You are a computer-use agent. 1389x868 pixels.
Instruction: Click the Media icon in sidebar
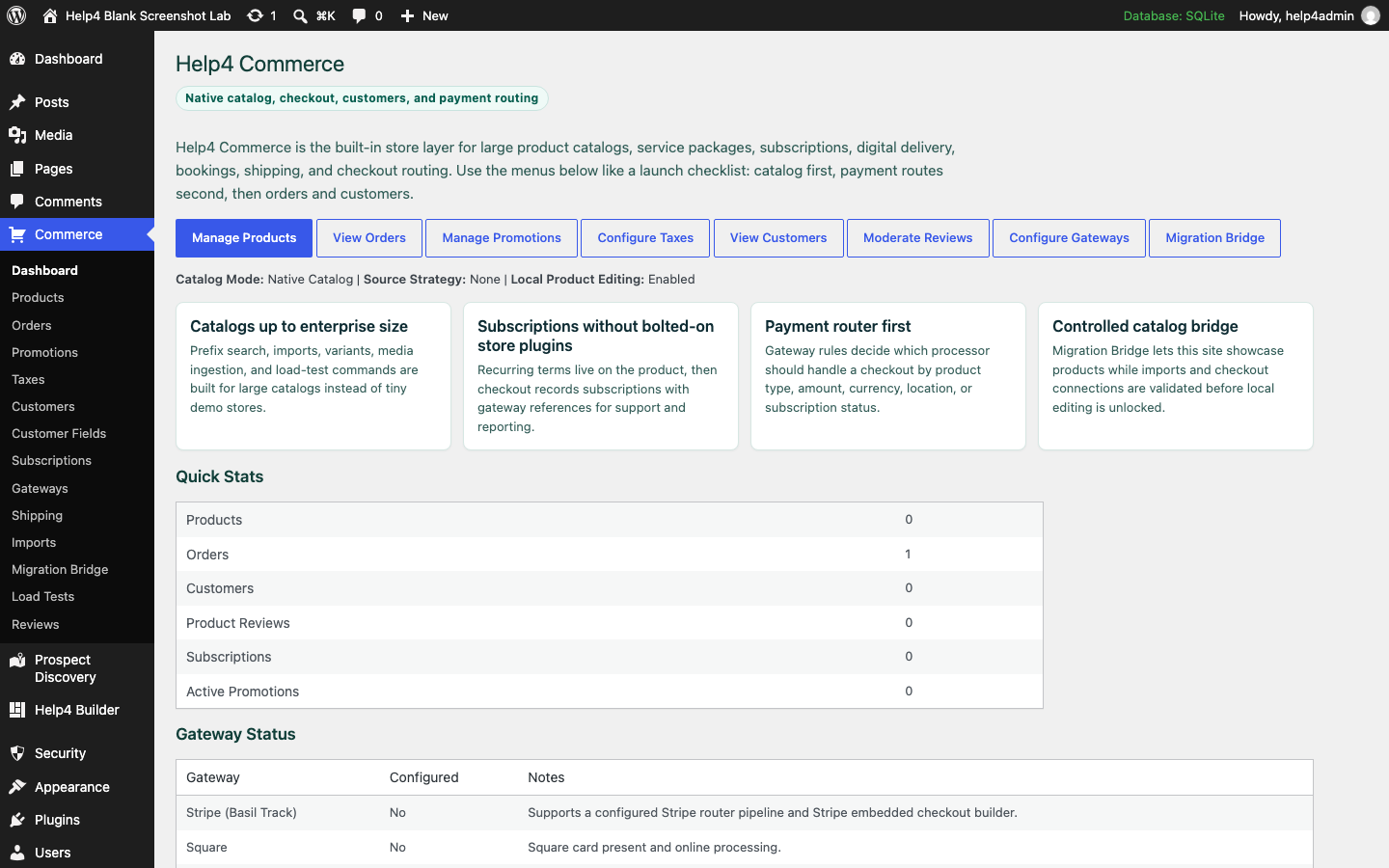[x=17, y=135]
